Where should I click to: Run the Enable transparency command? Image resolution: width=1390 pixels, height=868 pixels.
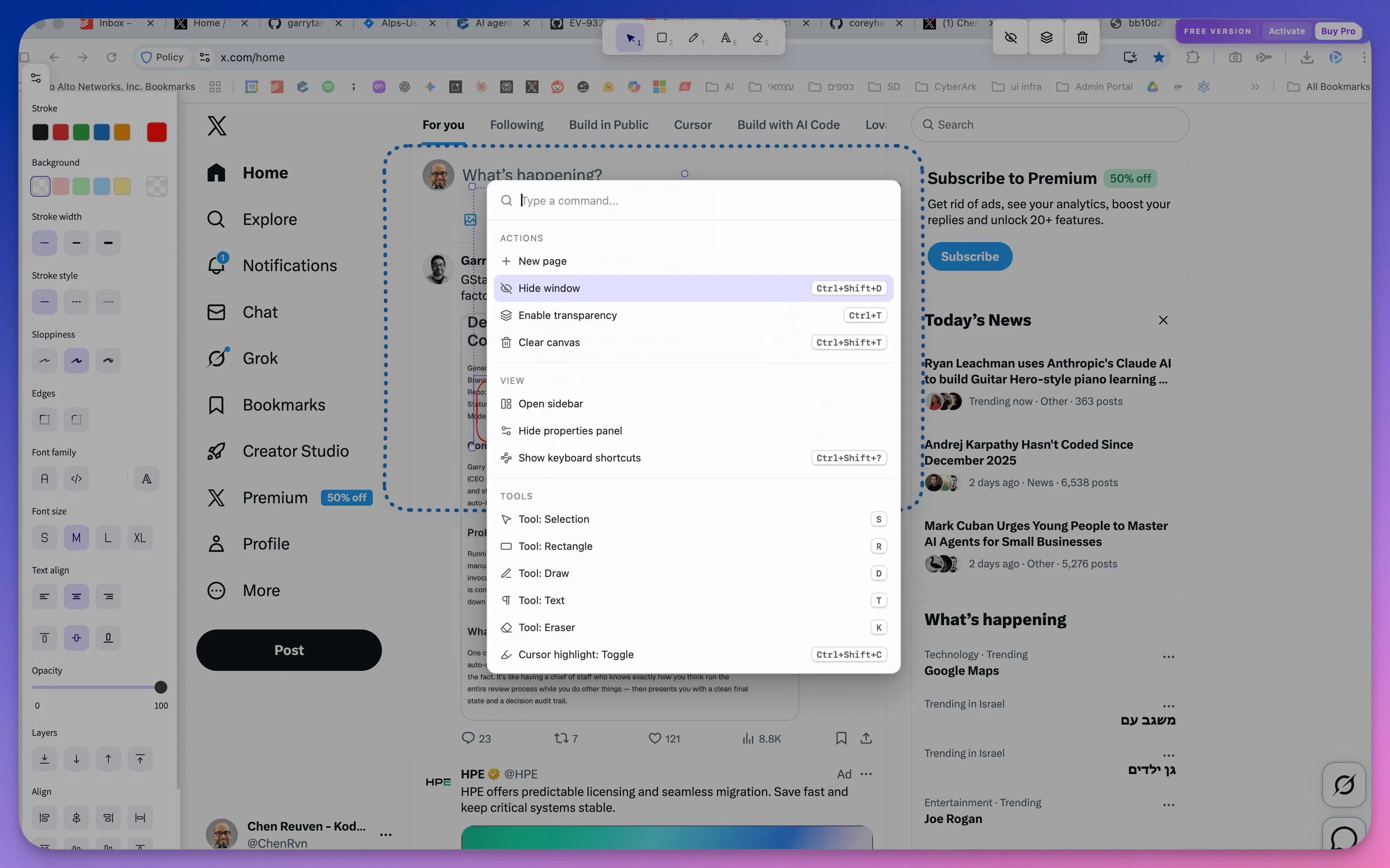pyautogui.click(x=693, y=315)
